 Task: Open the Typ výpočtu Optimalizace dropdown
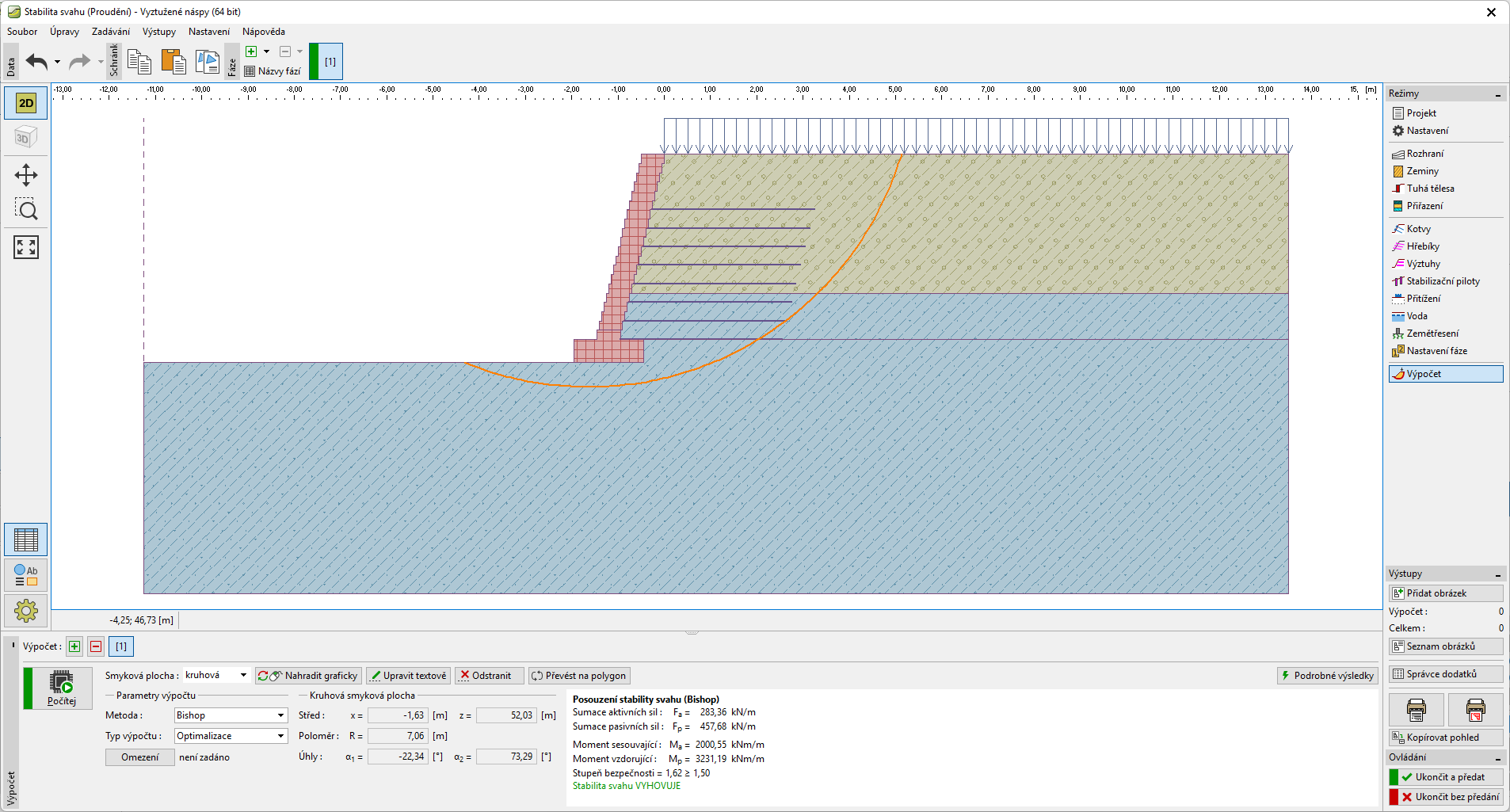[230, 736]
